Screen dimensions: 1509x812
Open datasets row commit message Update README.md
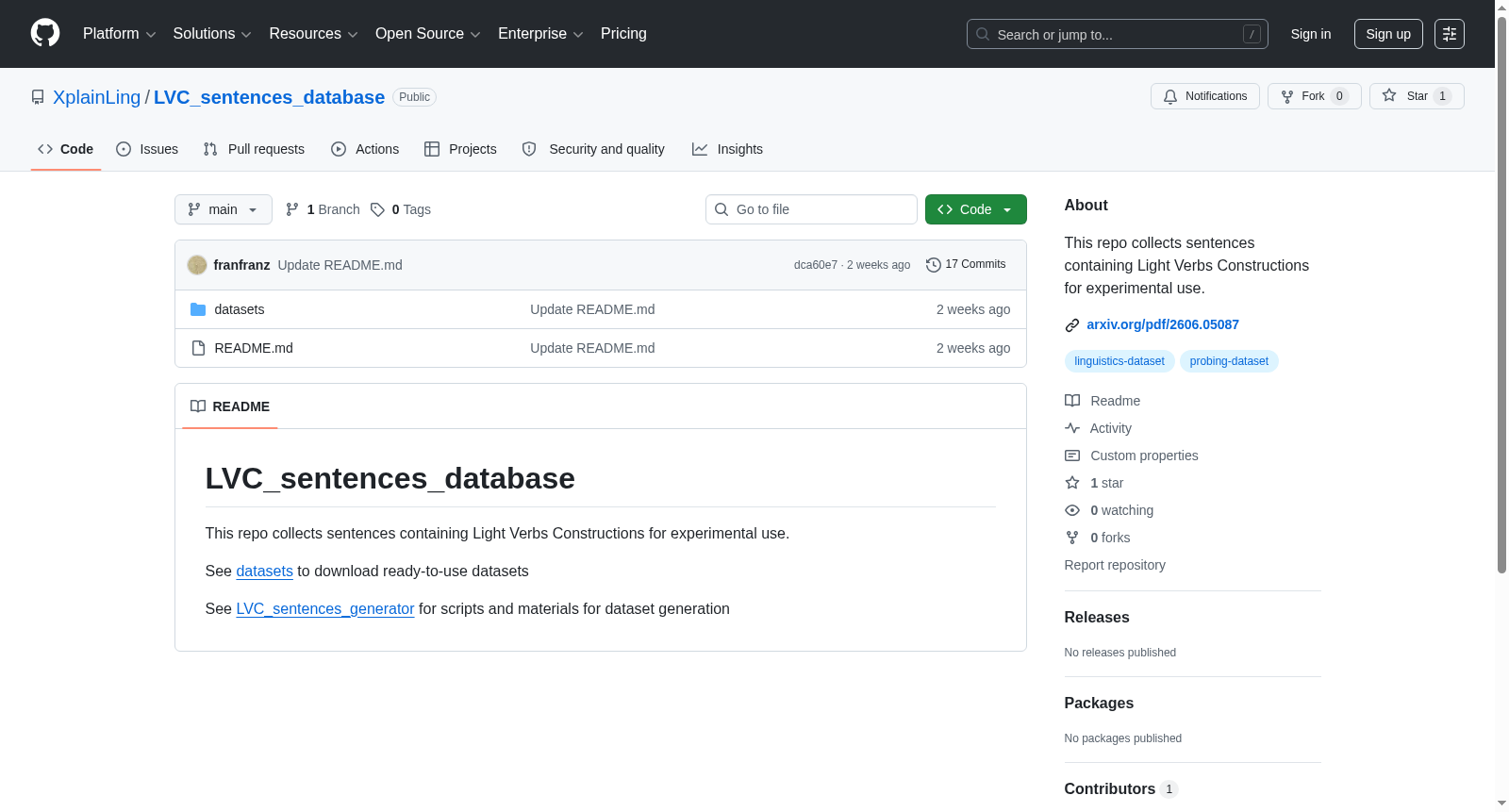pos(592,309)
